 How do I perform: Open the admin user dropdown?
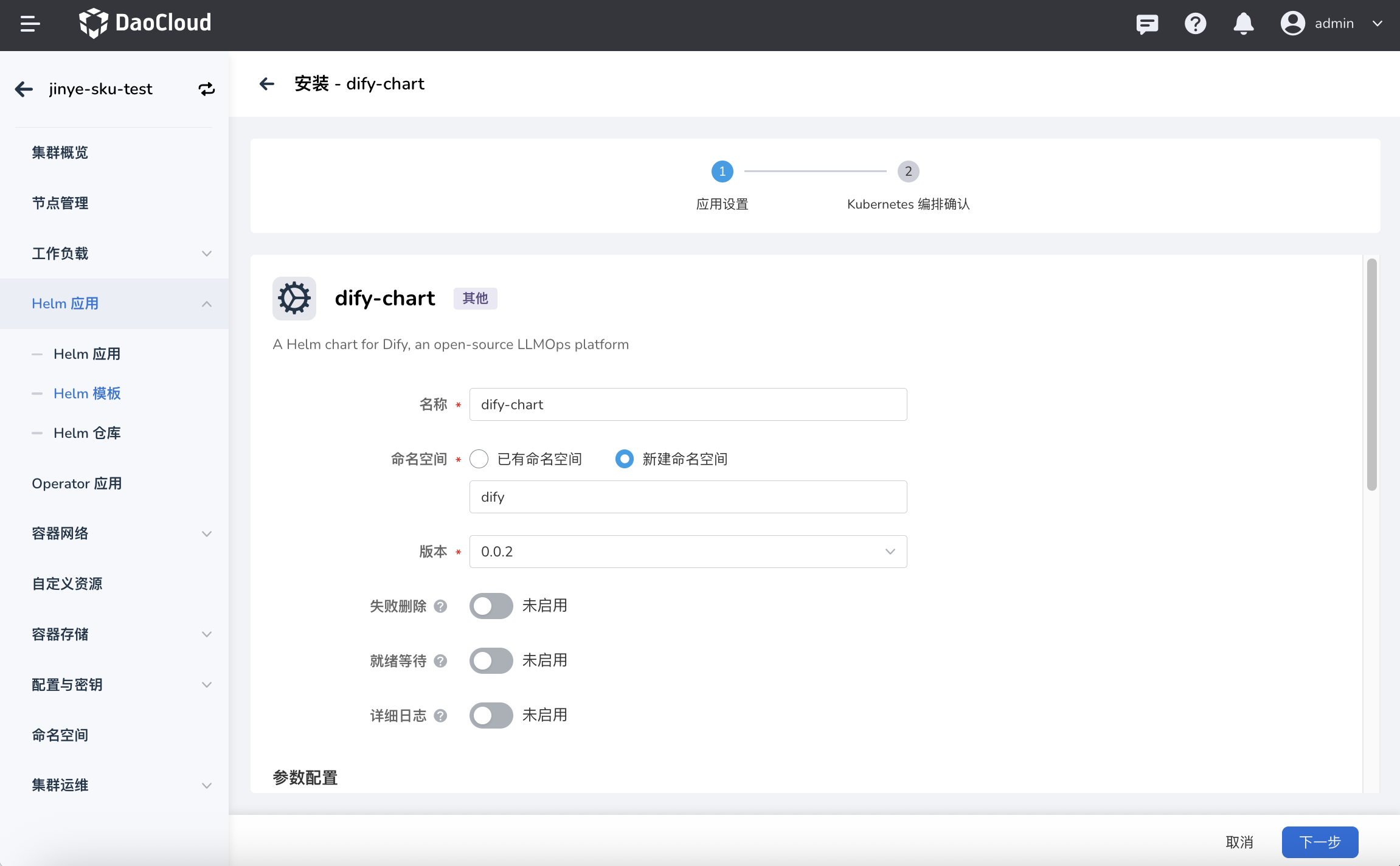1332,24
